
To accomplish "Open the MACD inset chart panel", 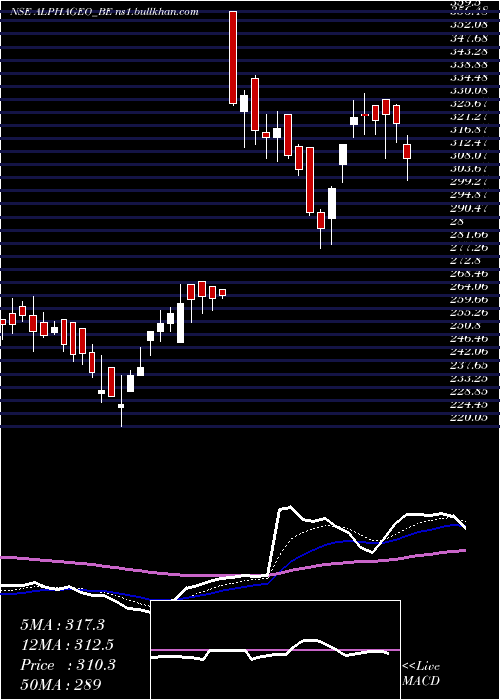I will point(275,650).
